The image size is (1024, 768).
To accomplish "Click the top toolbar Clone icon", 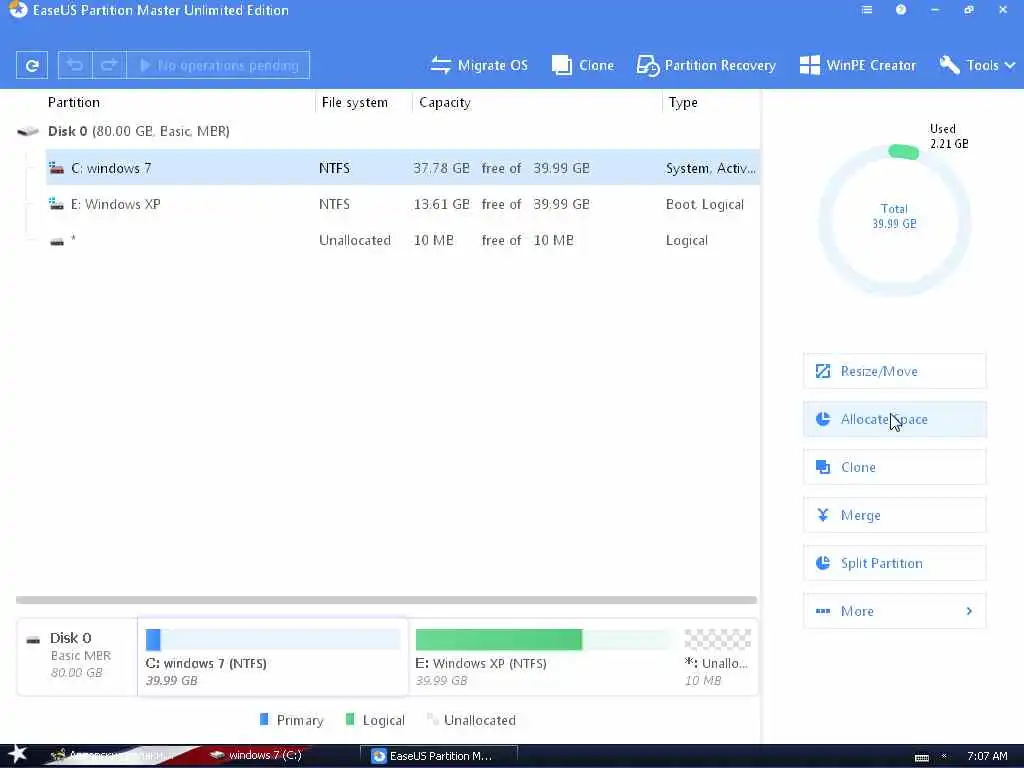I will pyautogui.click(x=562, y=65).
